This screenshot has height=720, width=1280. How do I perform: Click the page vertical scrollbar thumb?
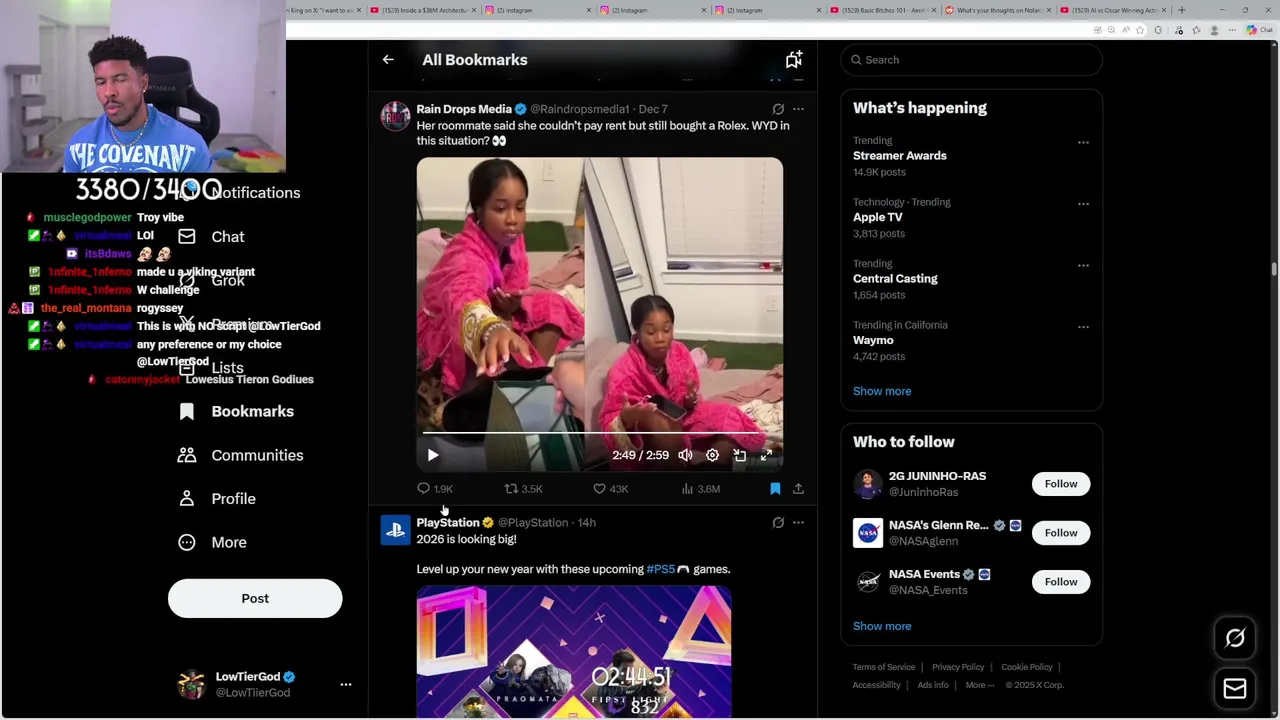click(1274, 268)
